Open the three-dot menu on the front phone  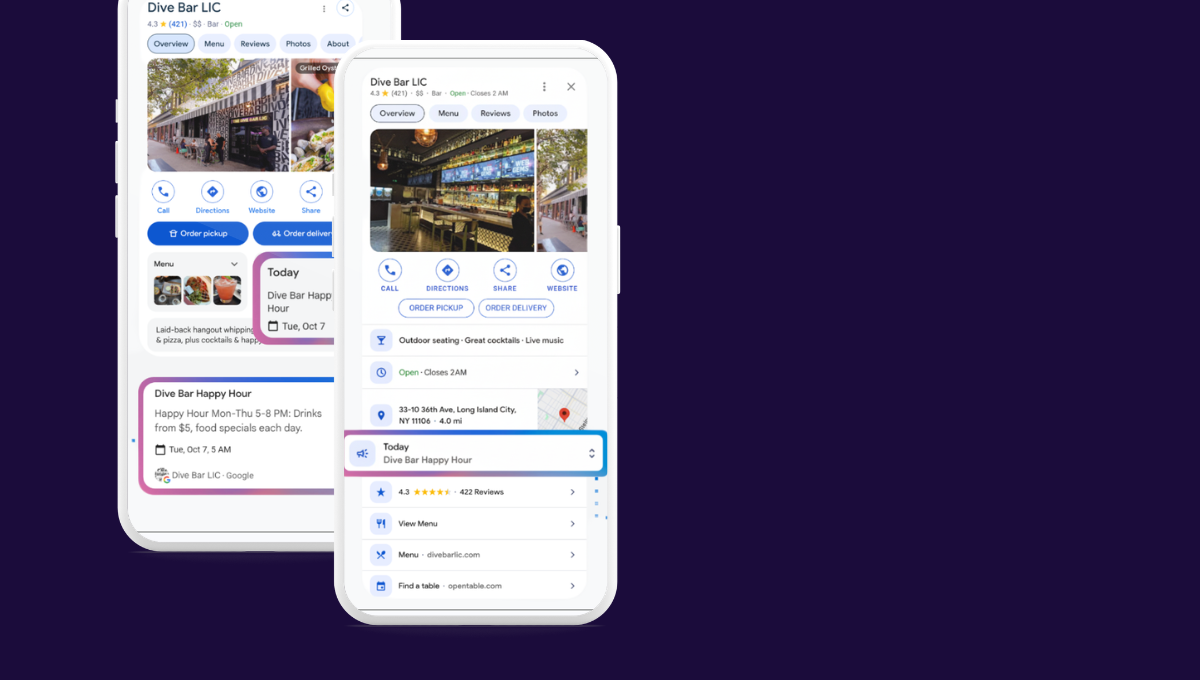click(x=544, y=87)
